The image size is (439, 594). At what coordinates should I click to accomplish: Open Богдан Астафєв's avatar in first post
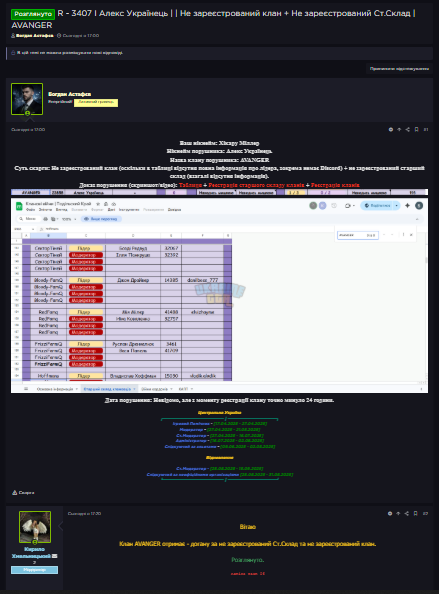click(27, 99)
